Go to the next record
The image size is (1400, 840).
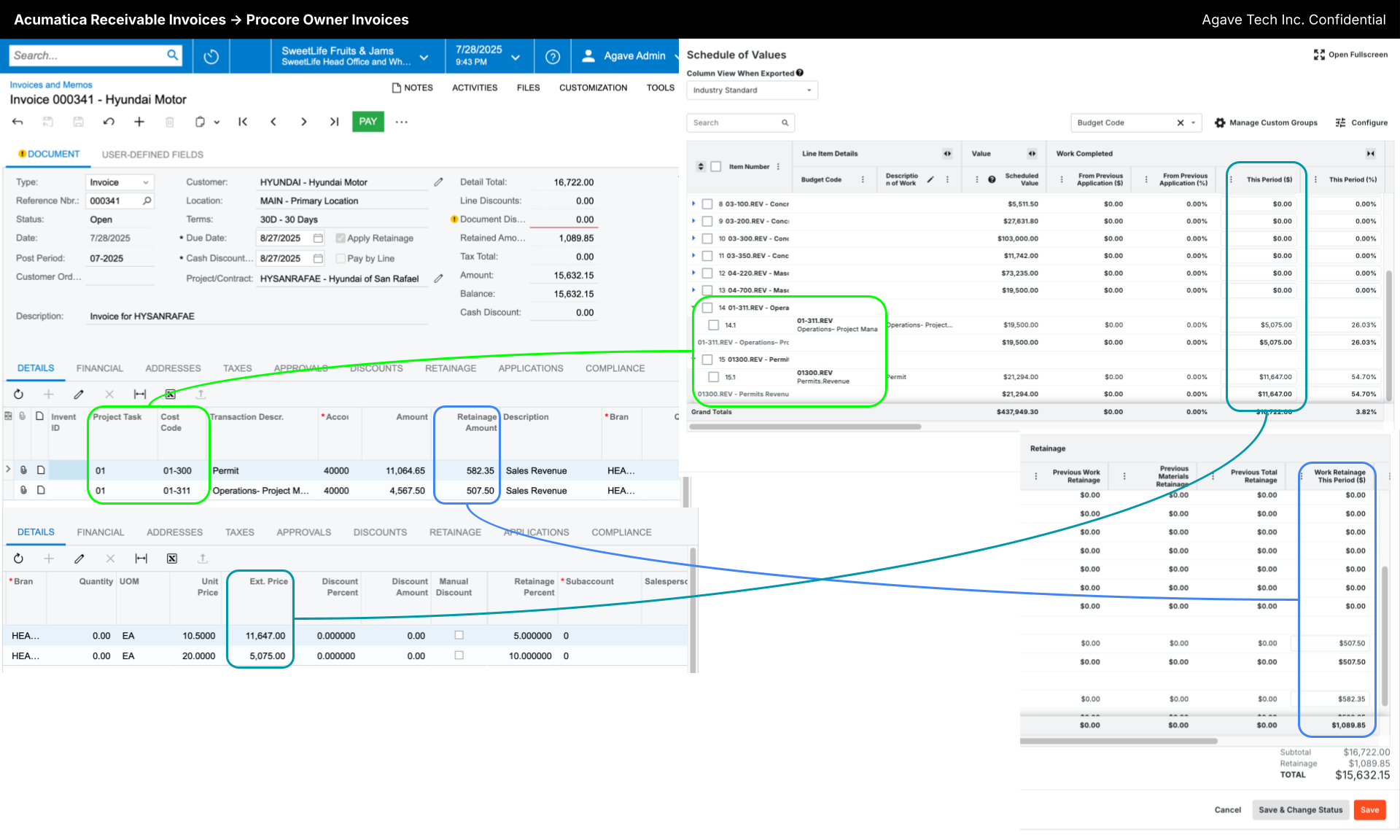coord(304,122)
